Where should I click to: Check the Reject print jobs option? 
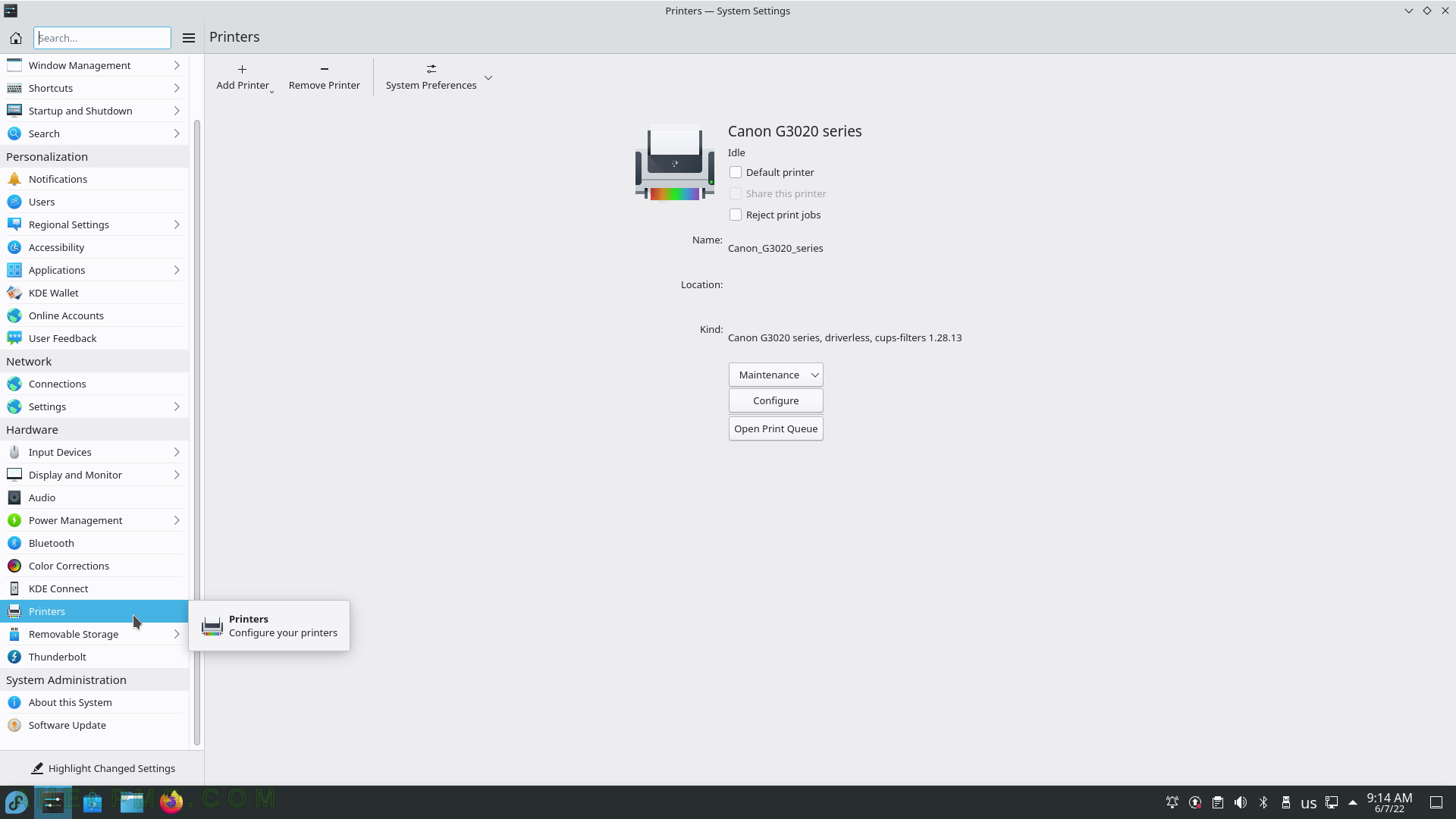pyautogui.click(x=736, y=215)
